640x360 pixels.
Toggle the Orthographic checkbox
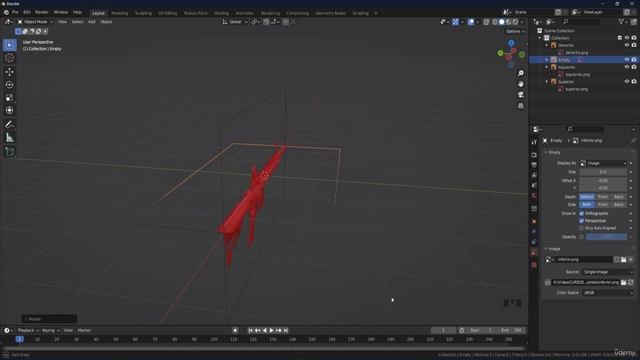click(x=582, y=213)
